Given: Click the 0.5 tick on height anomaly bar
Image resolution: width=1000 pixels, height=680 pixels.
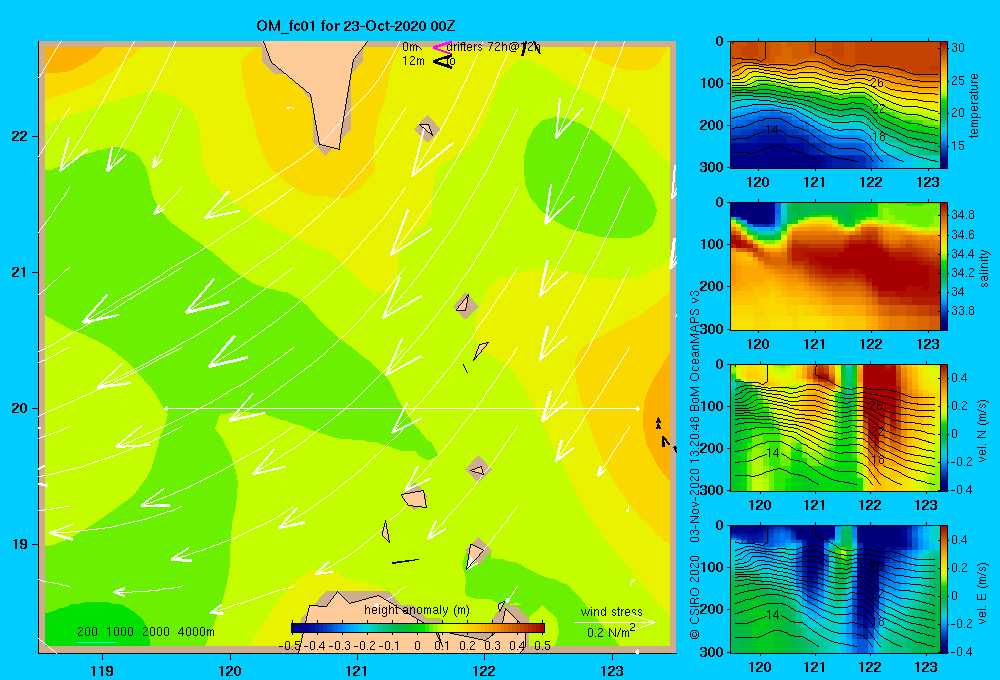Looking at the screenshot, I should tap(542, 646).
